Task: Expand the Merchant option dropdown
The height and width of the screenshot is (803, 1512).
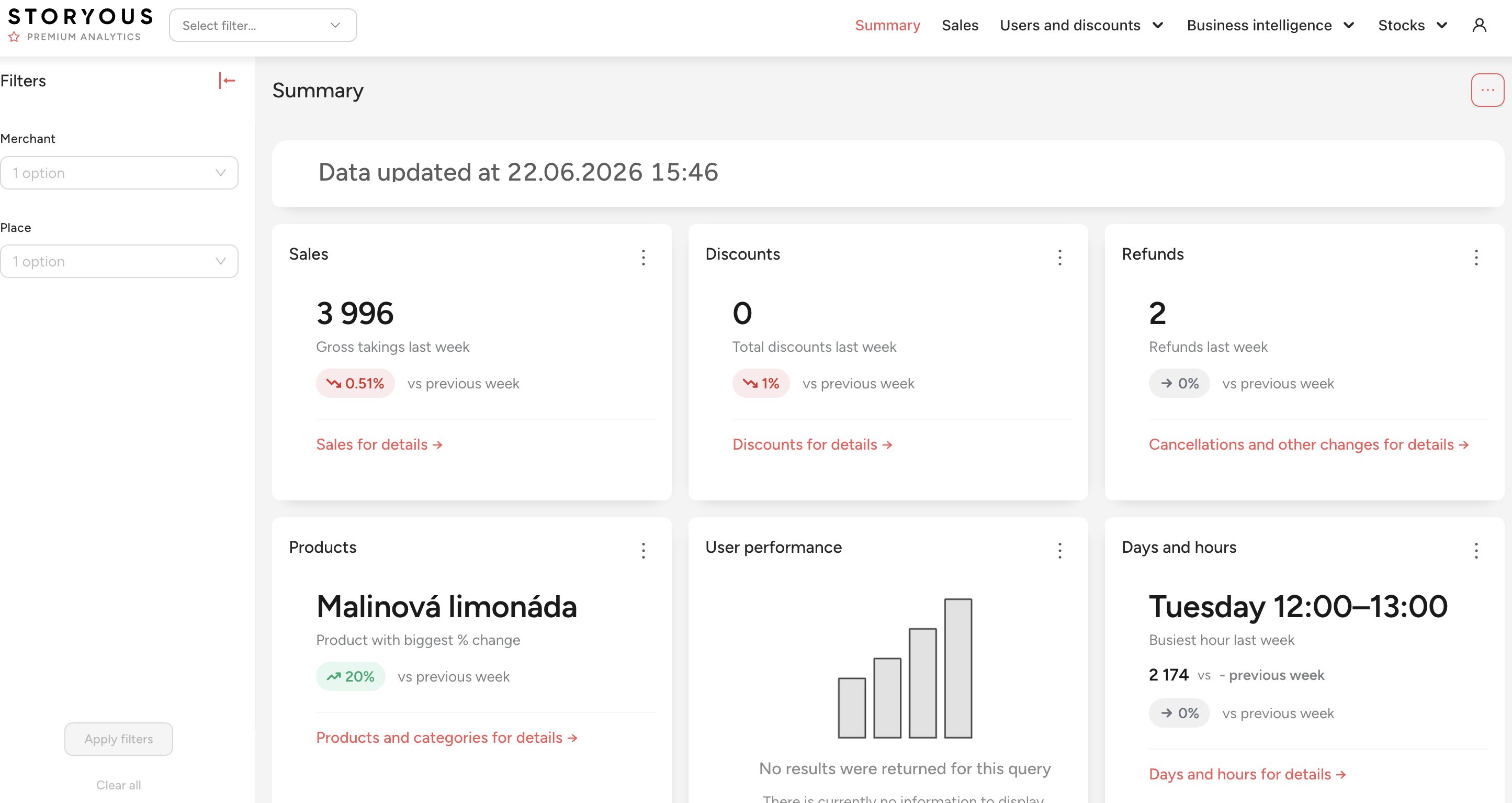Action: click(x=119, y=173)
